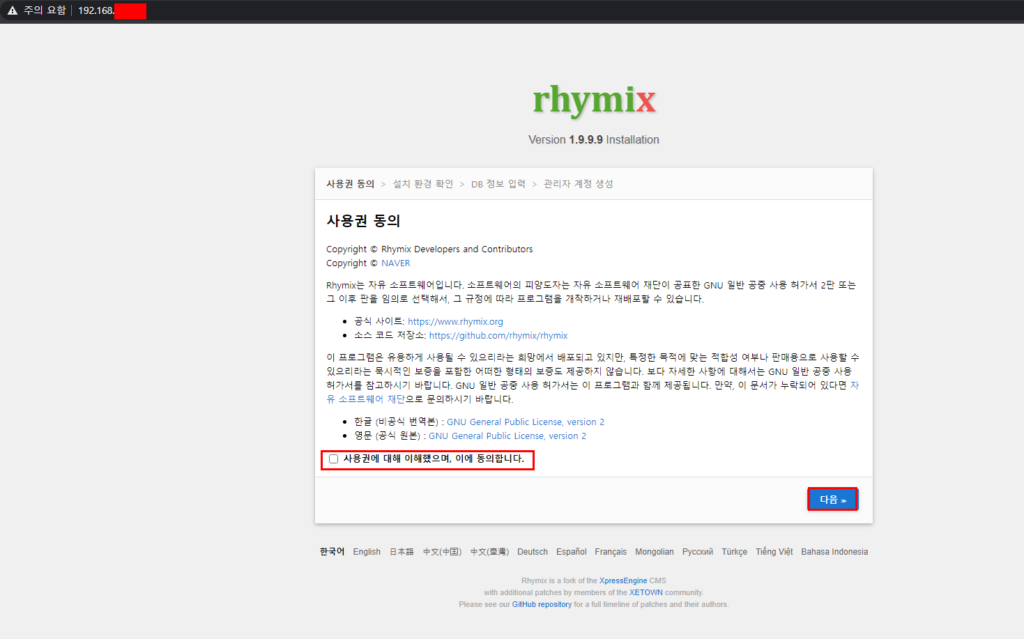The image size is (1024, 639).
Task: Switch language to English
Action: tap(366, 551)
